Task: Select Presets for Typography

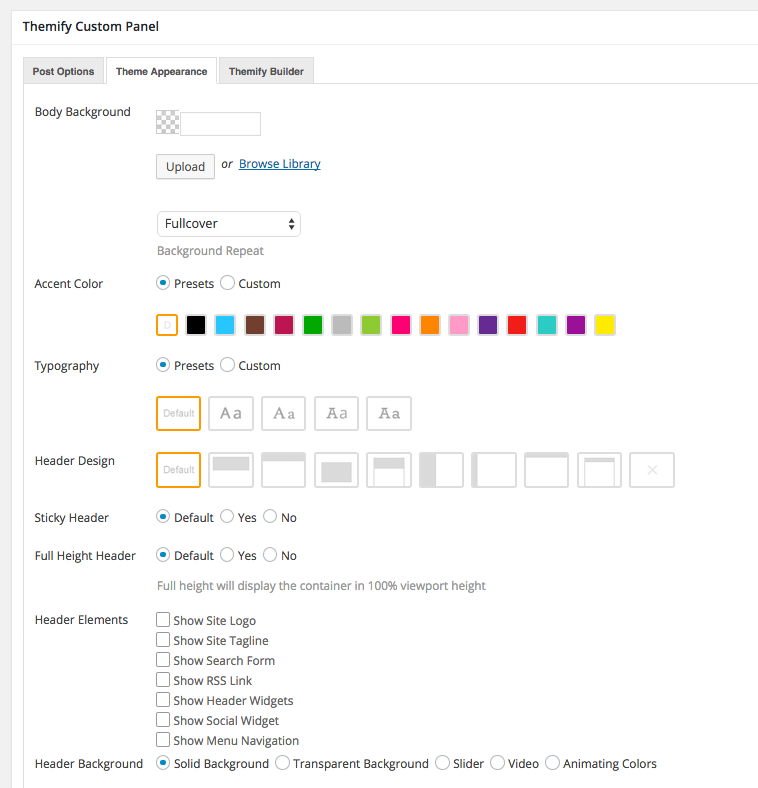Action: (x=163, y=364)
